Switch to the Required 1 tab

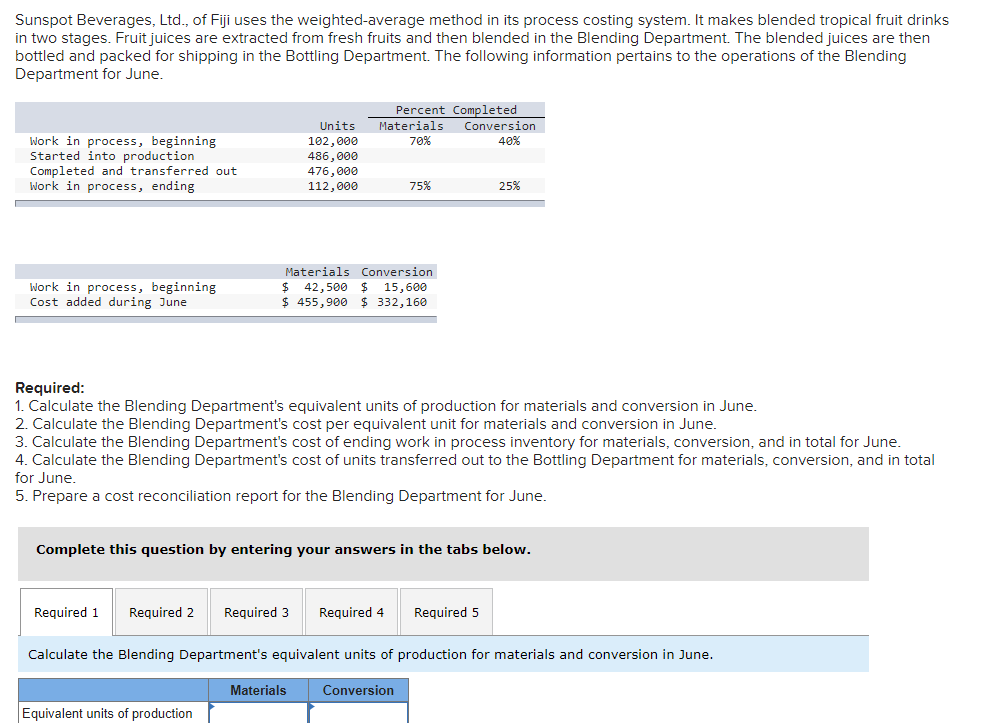(66, 611)
